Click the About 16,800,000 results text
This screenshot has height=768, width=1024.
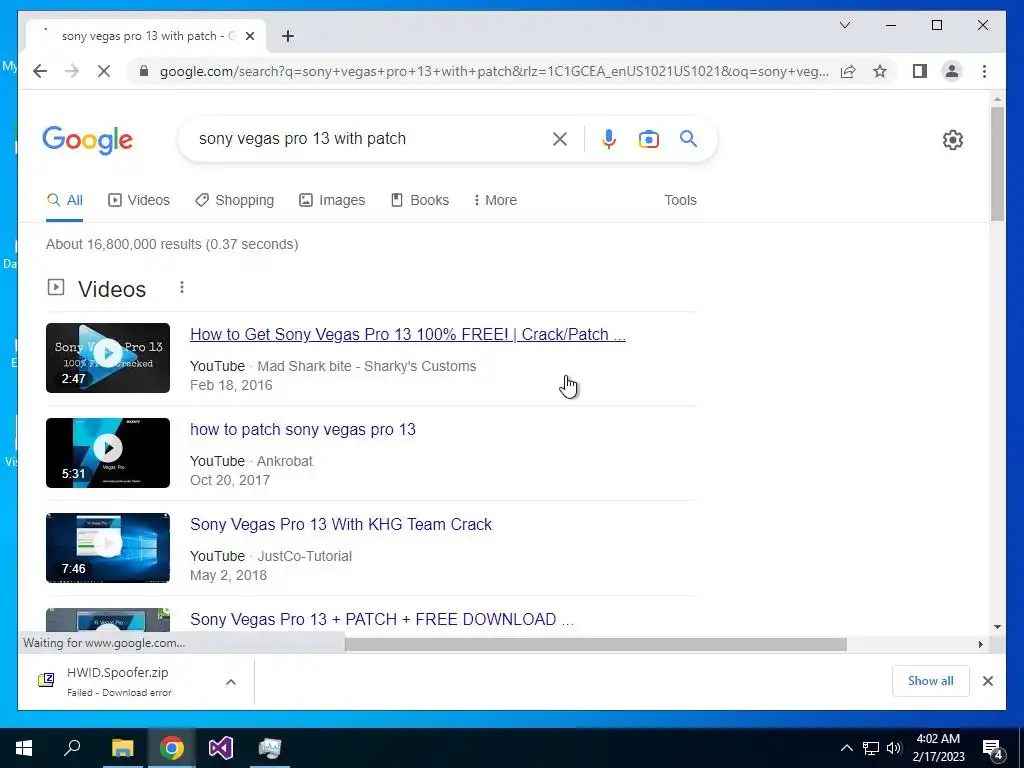coord(172,244)
